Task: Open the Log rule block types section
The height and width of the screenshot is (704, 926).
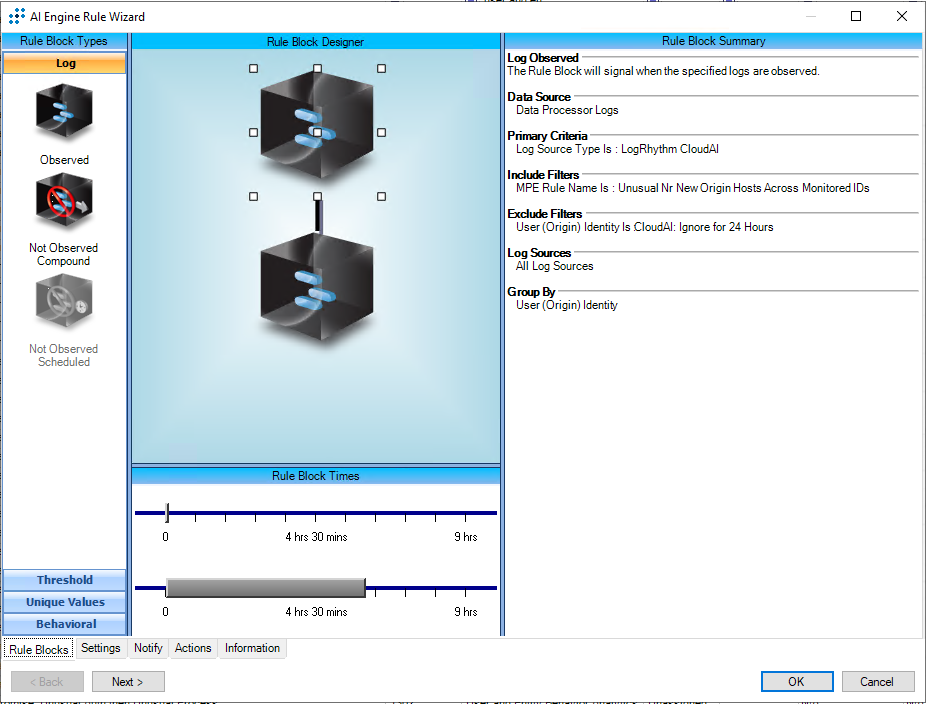Action: coord(65,63)
